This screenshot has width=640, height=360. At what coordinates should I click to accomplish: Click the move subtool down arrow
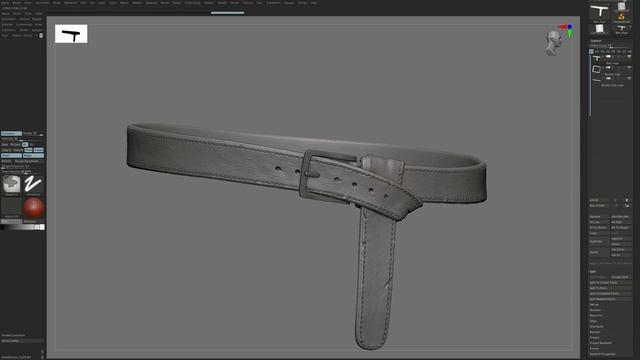tap(627, 205)
